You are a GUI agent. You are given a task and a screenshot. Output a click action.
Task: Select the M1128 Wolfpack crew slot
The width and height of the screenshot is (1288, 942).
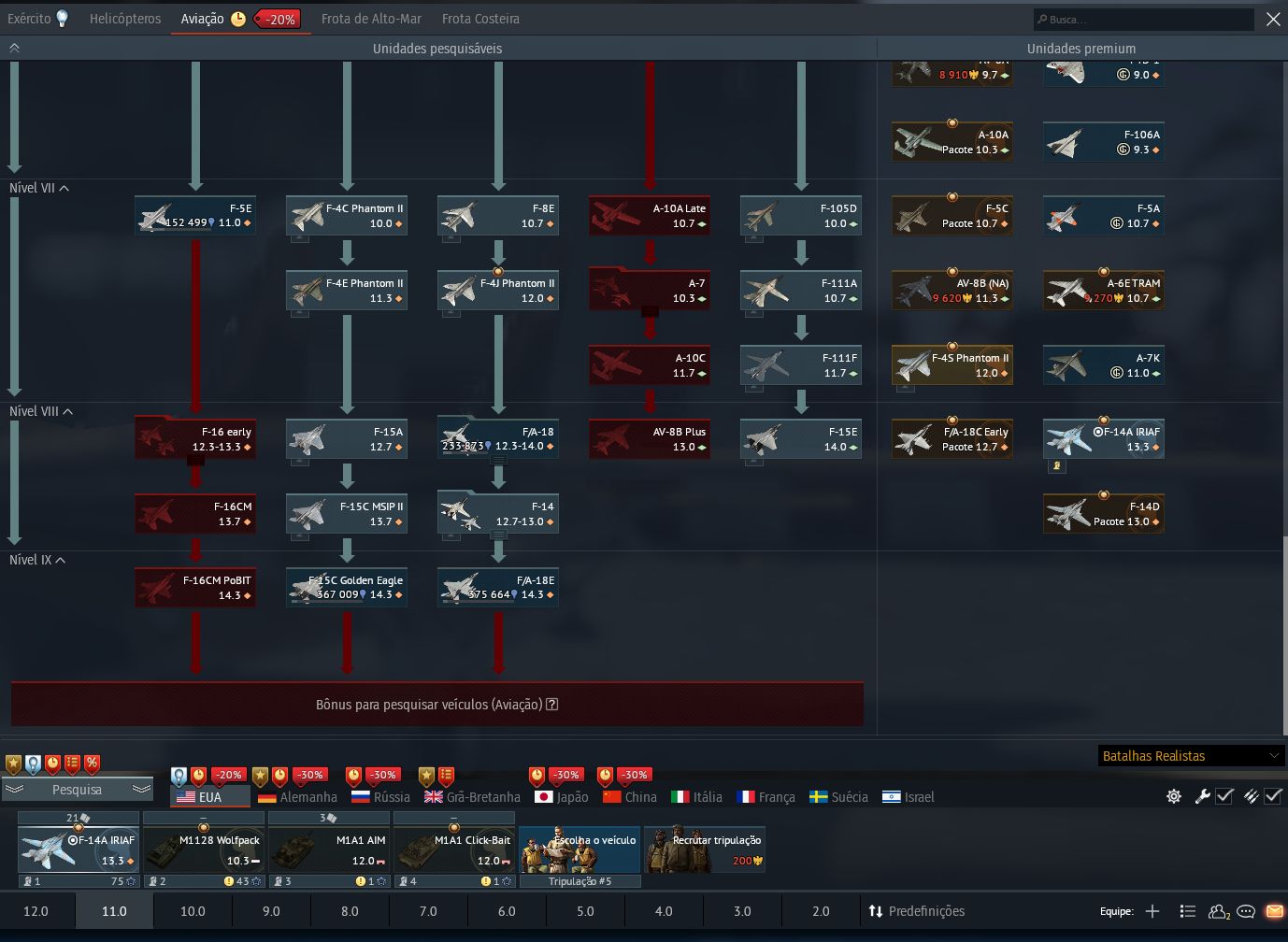(204, 849)
